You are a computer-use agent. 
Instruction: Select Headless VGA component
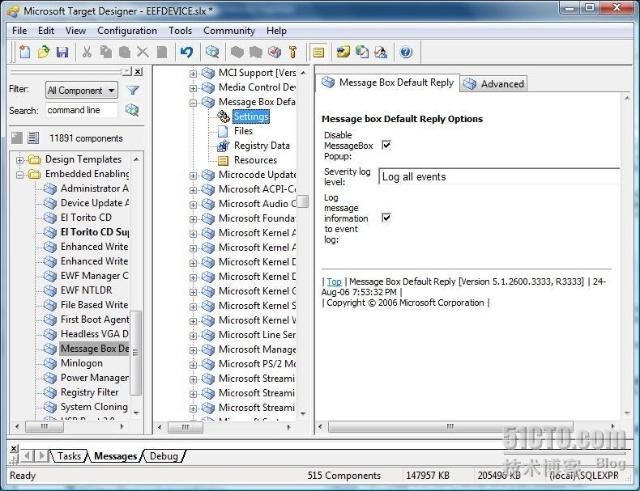[94, 334]
